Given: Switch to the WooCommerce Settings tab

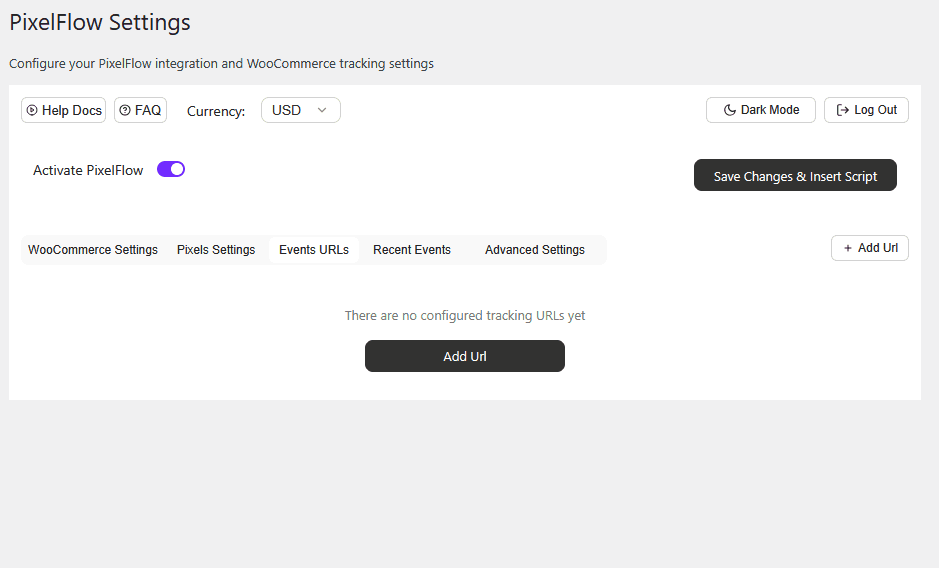Looking at the screenshot, I should [x=93, y=250].
